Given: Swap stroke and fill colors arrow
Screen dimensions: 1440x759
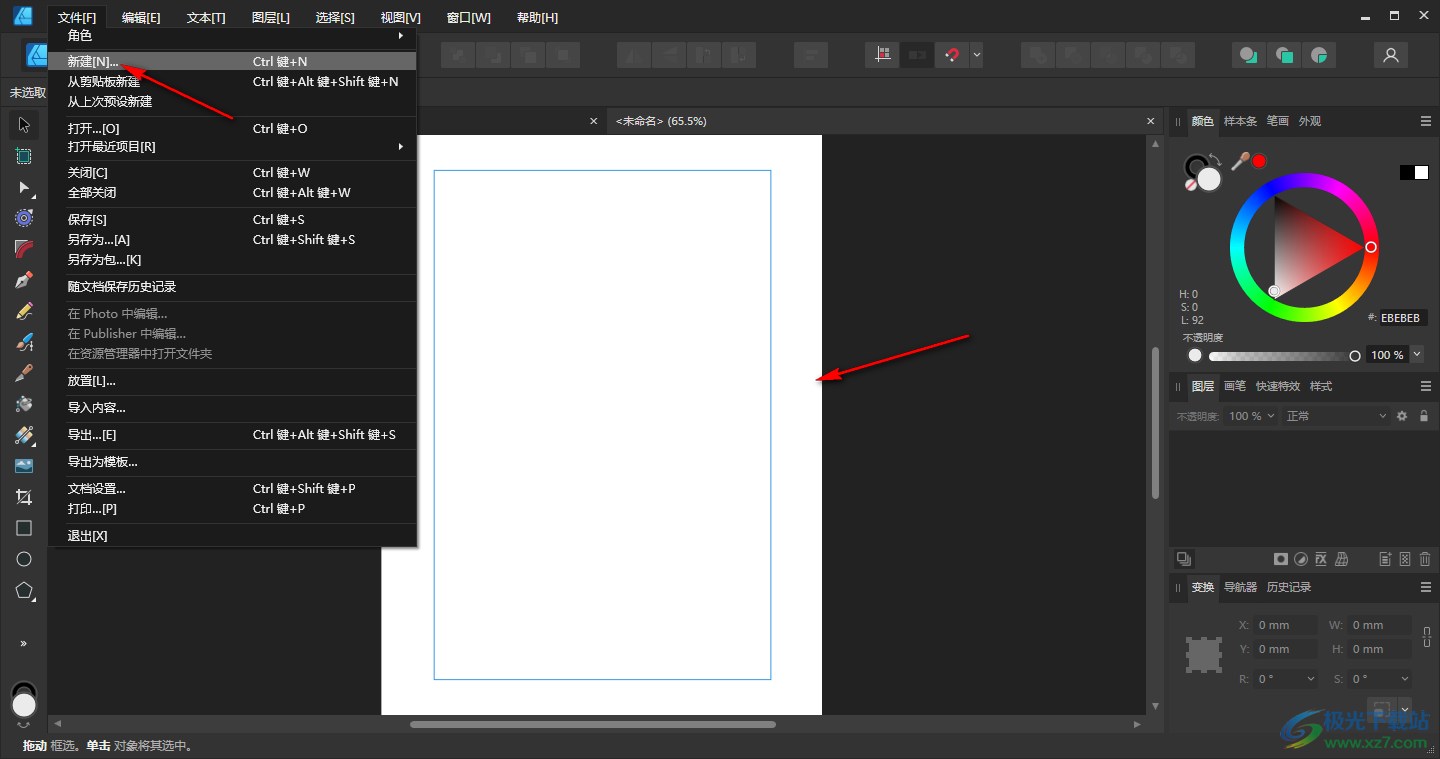Looking at the screenshot, I should [x=1215, y=159].
